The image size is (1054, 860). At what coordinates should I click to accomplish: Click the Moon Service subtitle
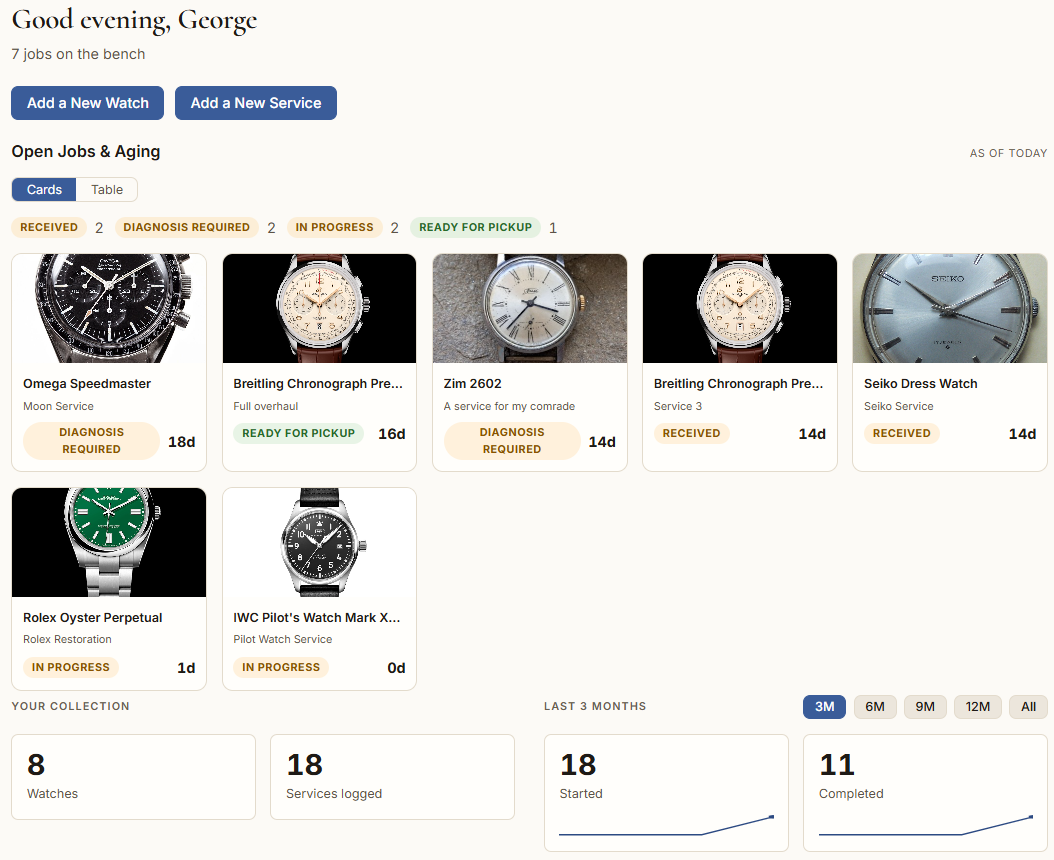[58, 406]
